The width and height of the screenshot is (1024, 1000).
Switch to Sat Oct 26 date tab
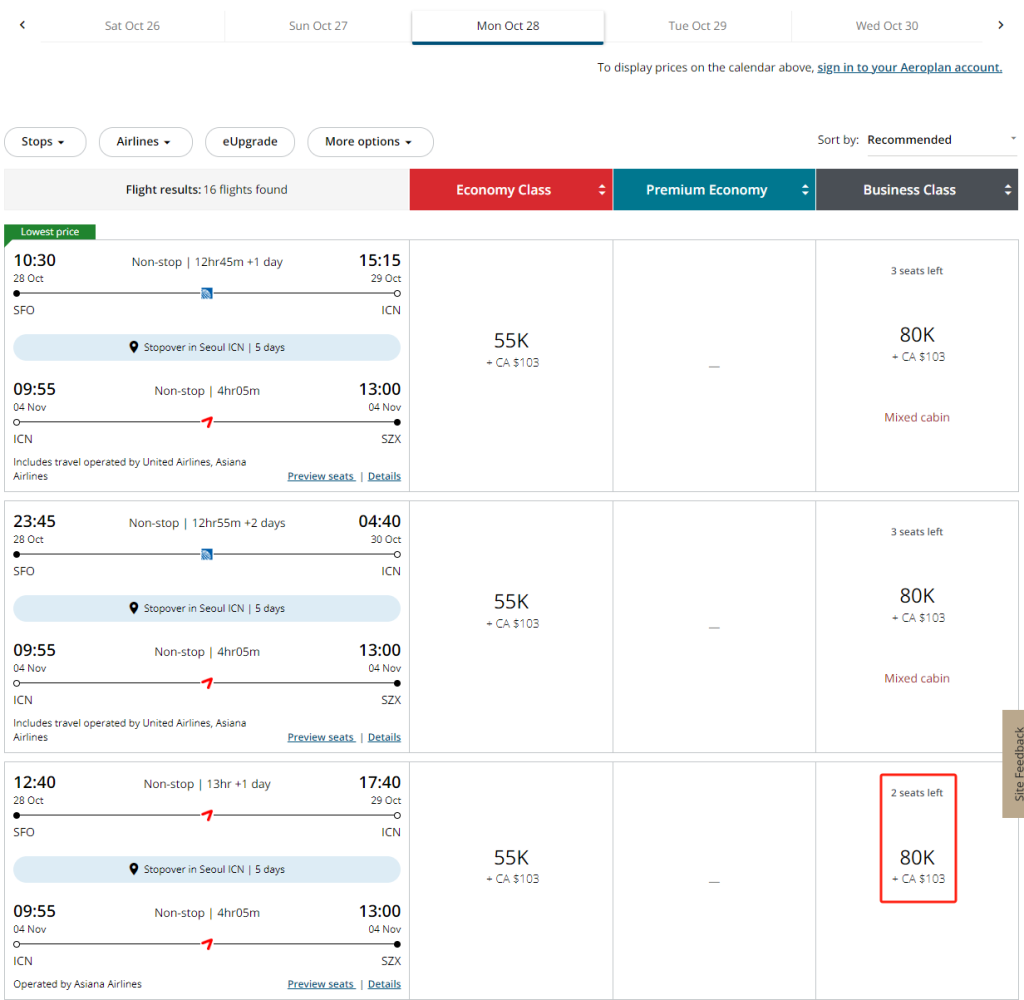point(132,26)
